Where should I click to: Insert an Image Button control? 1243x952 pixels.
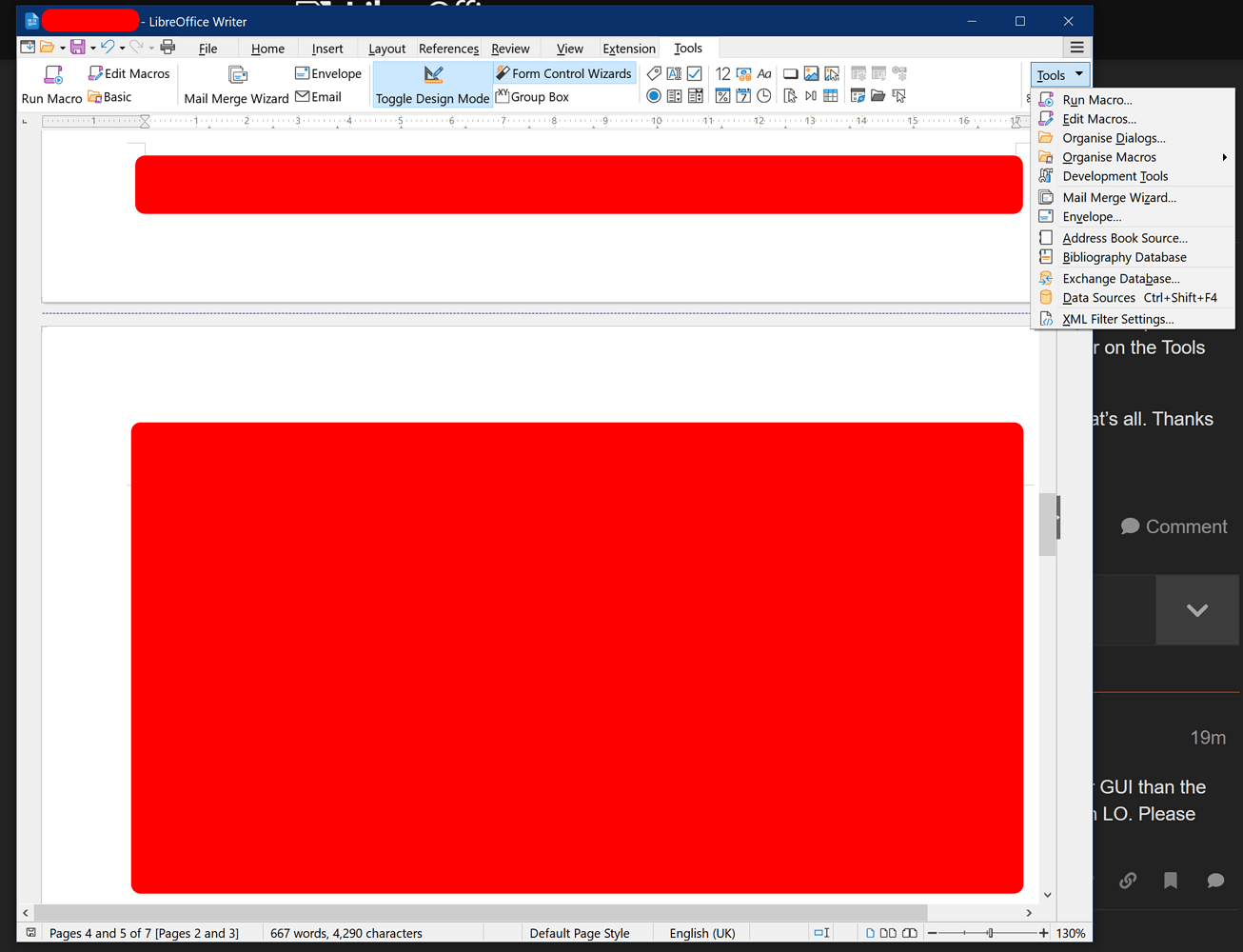pos(832,73)
